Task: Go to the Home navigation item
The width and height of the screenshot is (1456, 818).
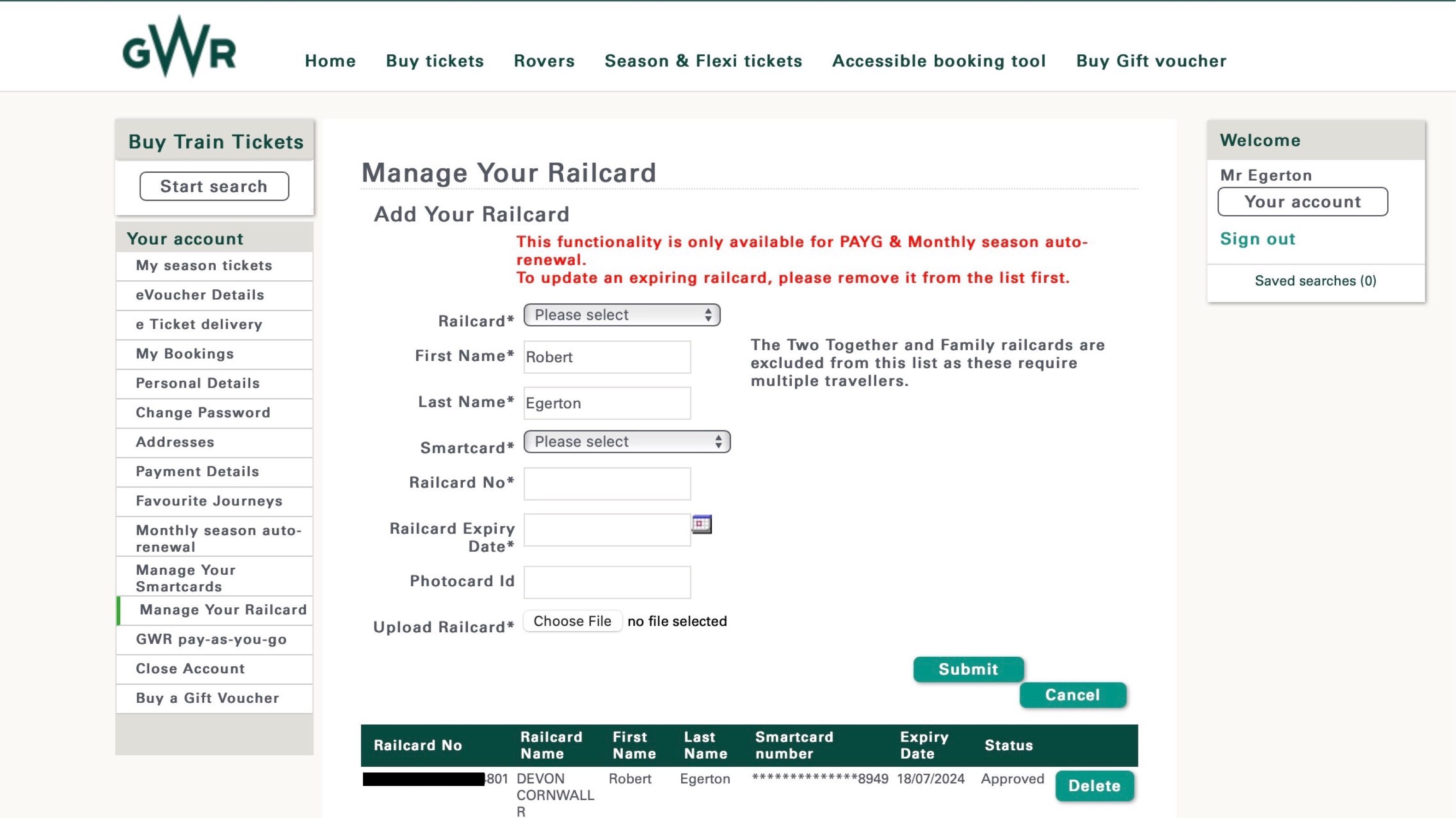Action: click(330, 61)
